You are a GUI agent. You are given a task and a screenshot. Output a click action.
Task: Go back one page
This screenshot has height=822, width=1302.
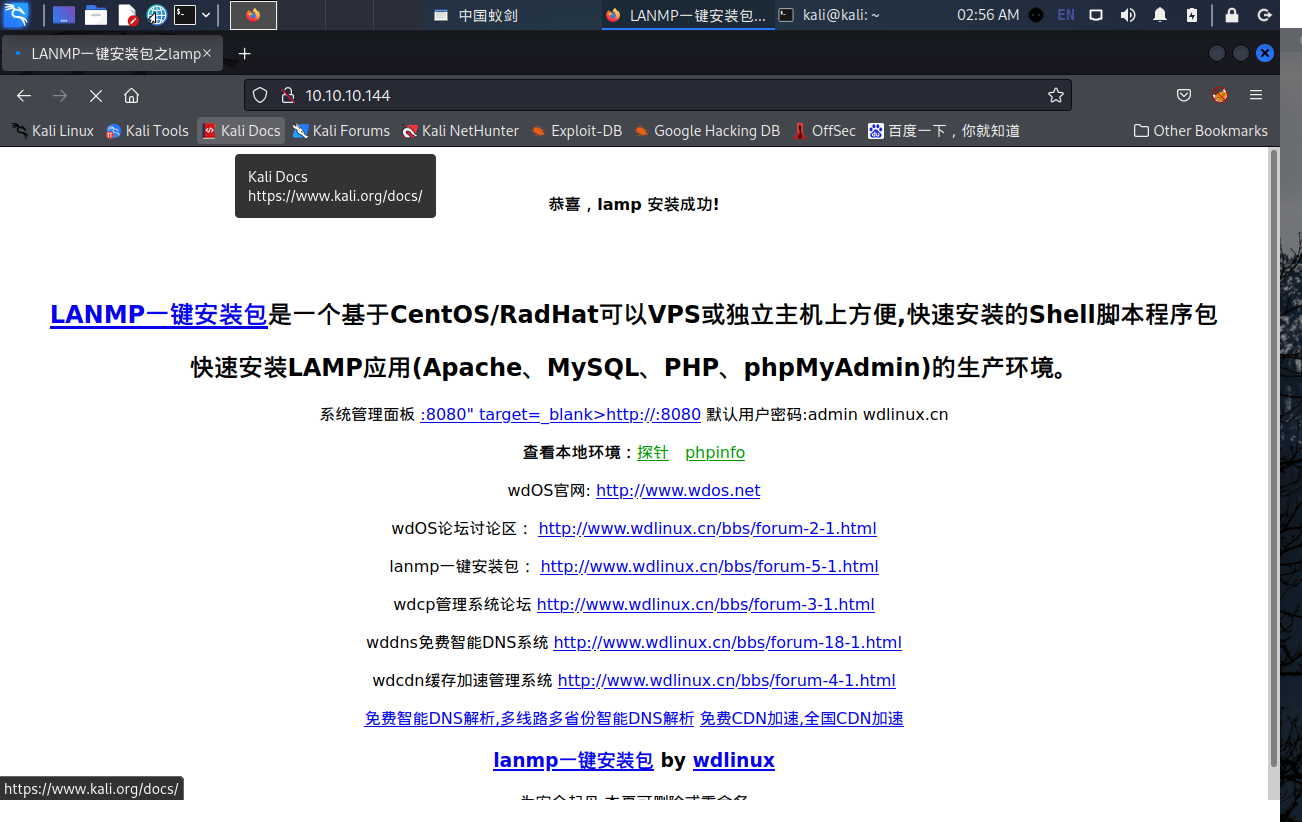tap(24, 95)
